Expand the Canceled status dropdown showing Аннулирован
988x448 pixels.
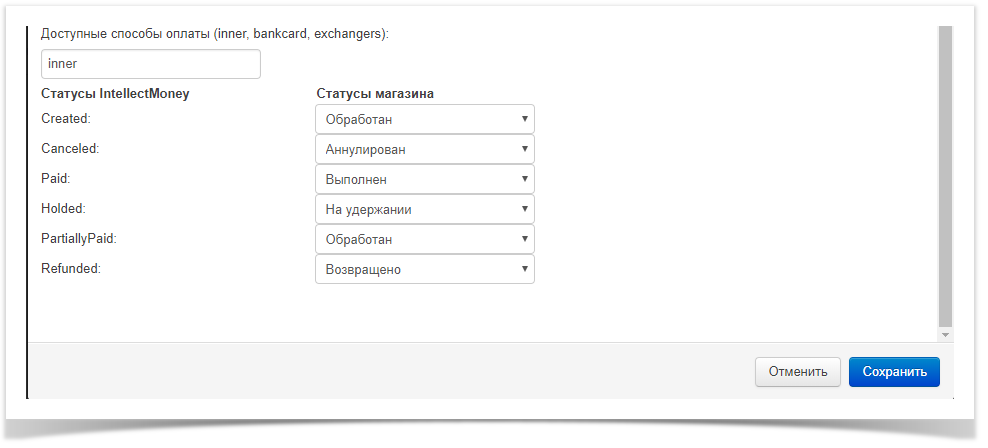pyautogui.click(x=424, y=149)
